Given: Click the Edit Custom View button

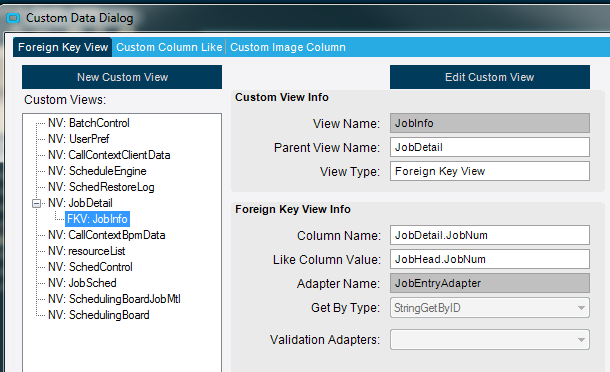Looking at the screenshot, I should click(490, 77).
